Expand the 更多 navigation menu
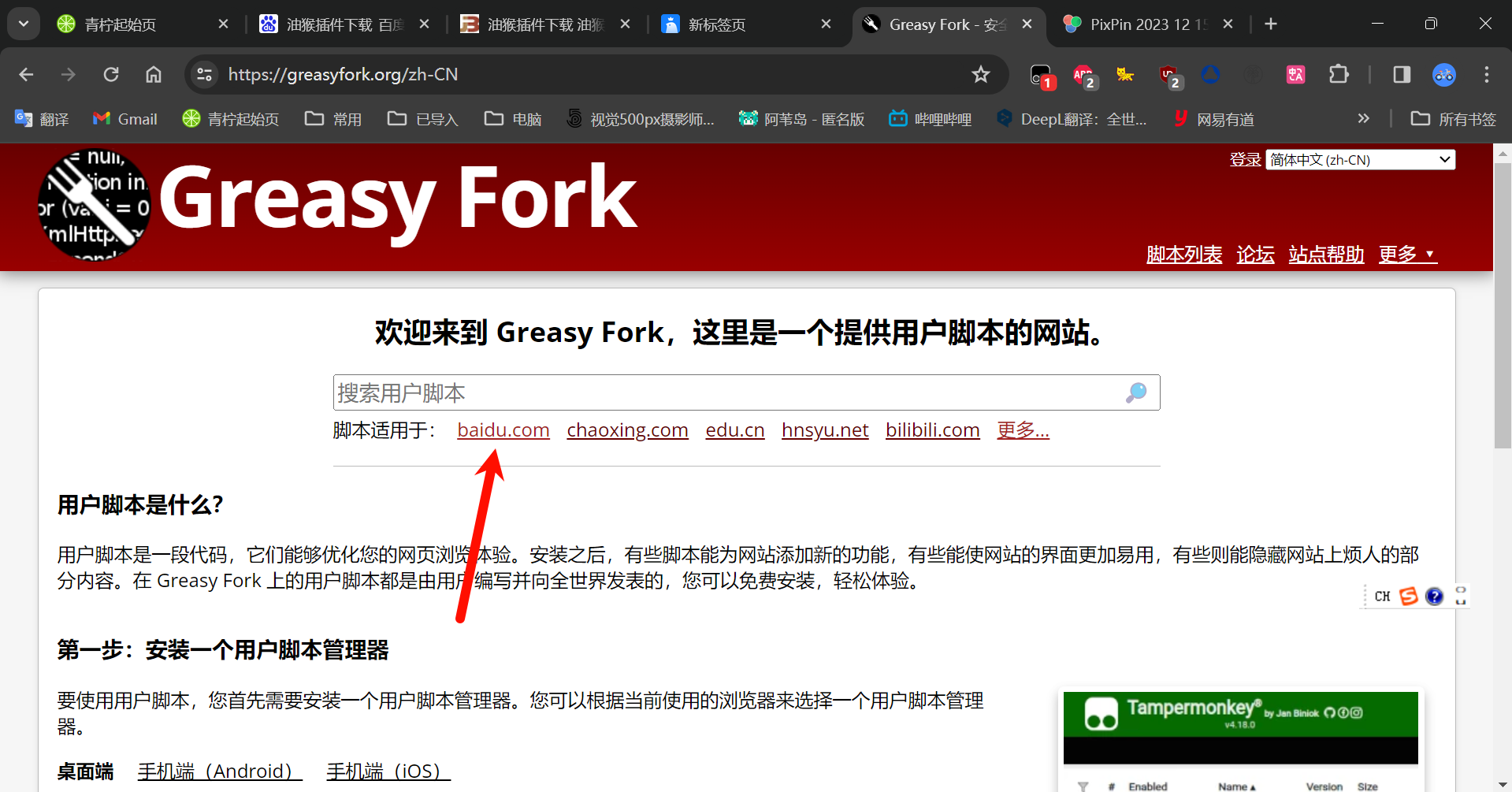 point(1407,255)
